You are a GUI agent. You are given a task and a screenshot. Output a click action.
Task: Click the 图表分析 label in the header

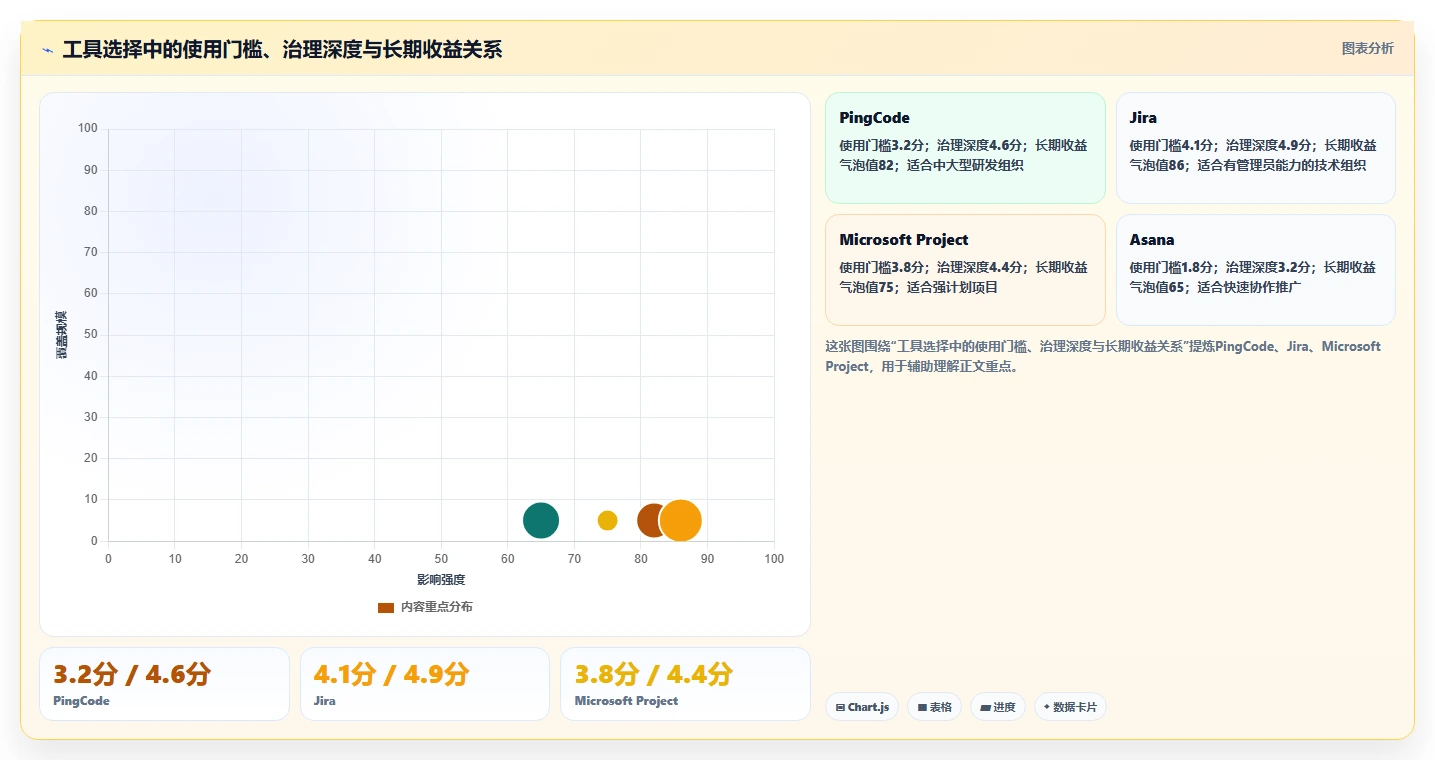tap(1367, 48)
